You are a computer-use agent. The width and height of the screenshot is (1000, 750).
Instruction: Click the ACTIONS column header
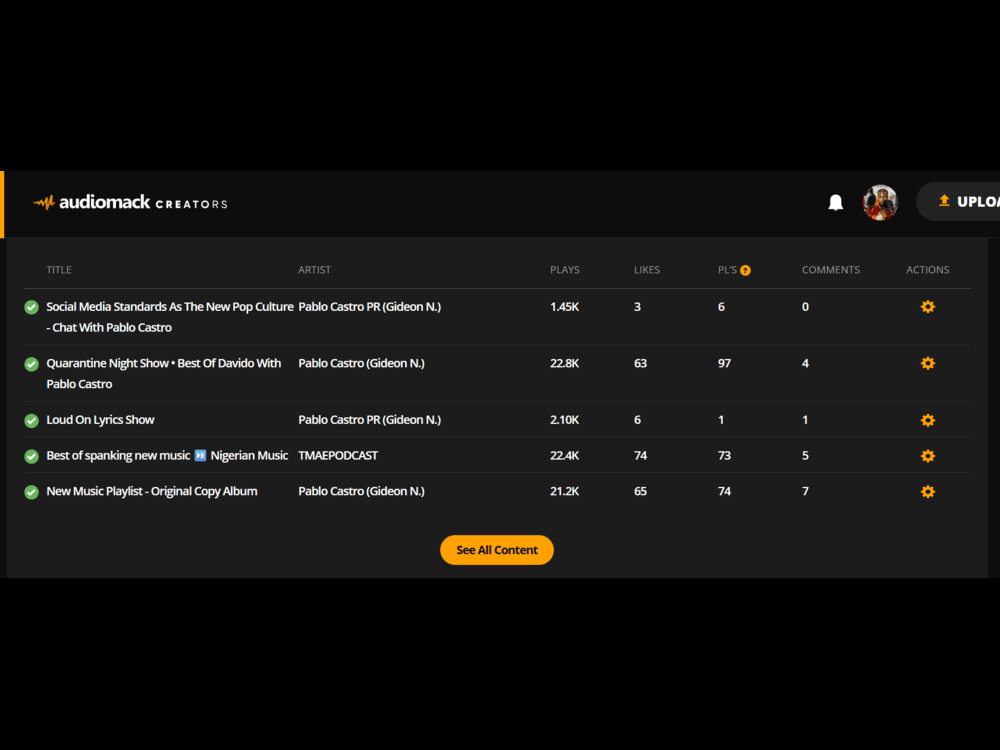point(928,270)
